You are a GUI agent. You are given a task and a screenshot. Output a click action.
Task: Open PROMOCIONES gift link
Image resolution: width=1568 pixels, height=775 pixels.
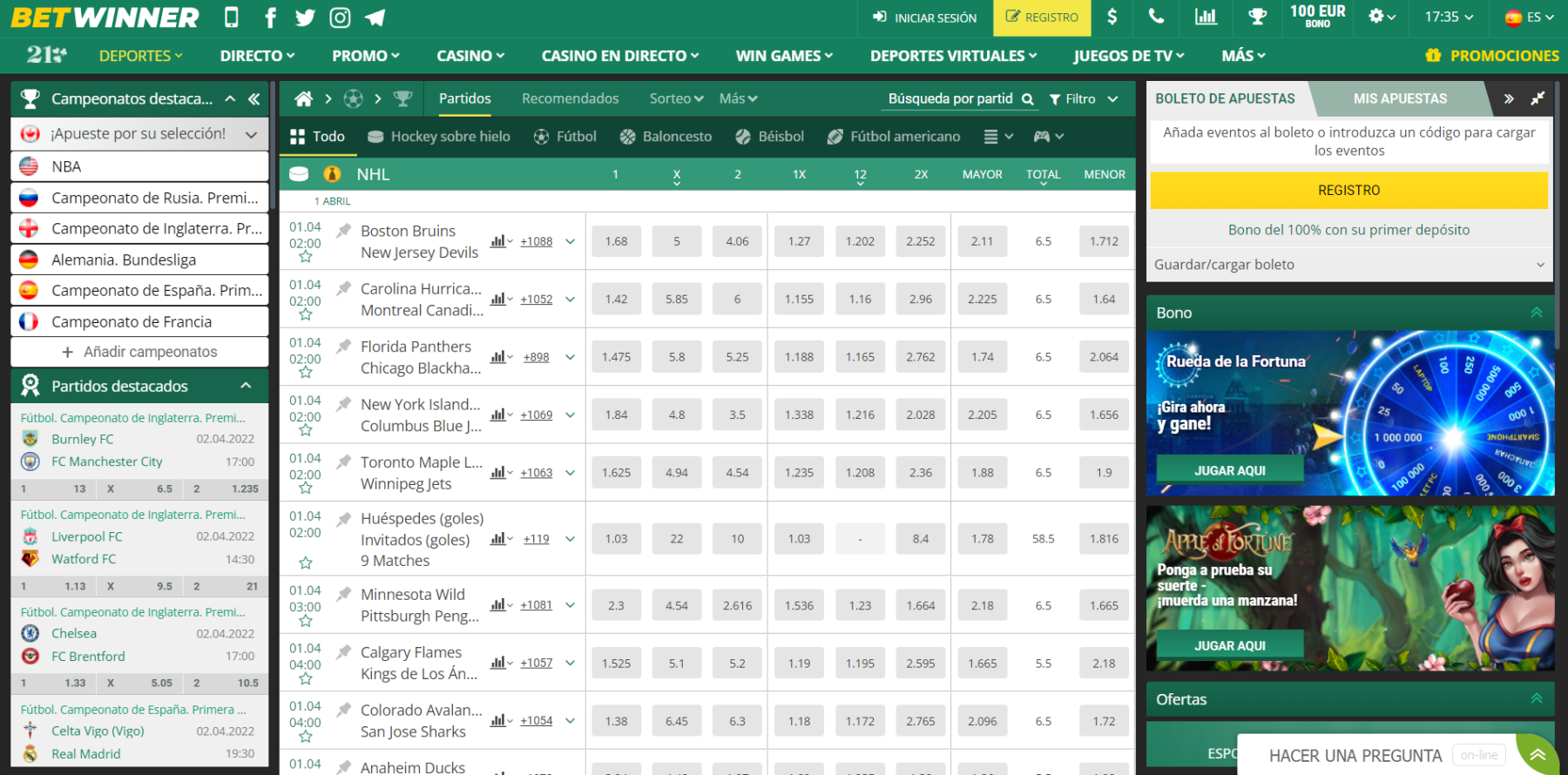[x=1492, y=56]
